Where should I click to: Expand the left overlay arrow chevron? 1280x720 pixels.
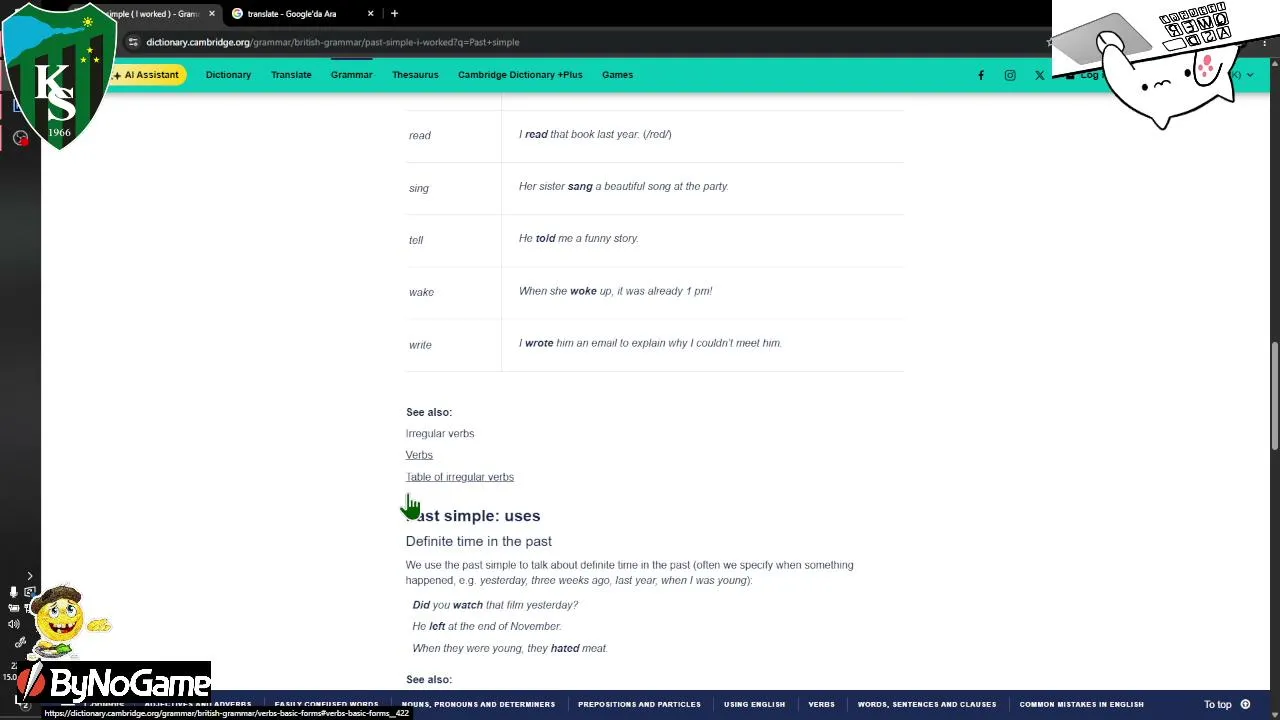pos(30,576)
